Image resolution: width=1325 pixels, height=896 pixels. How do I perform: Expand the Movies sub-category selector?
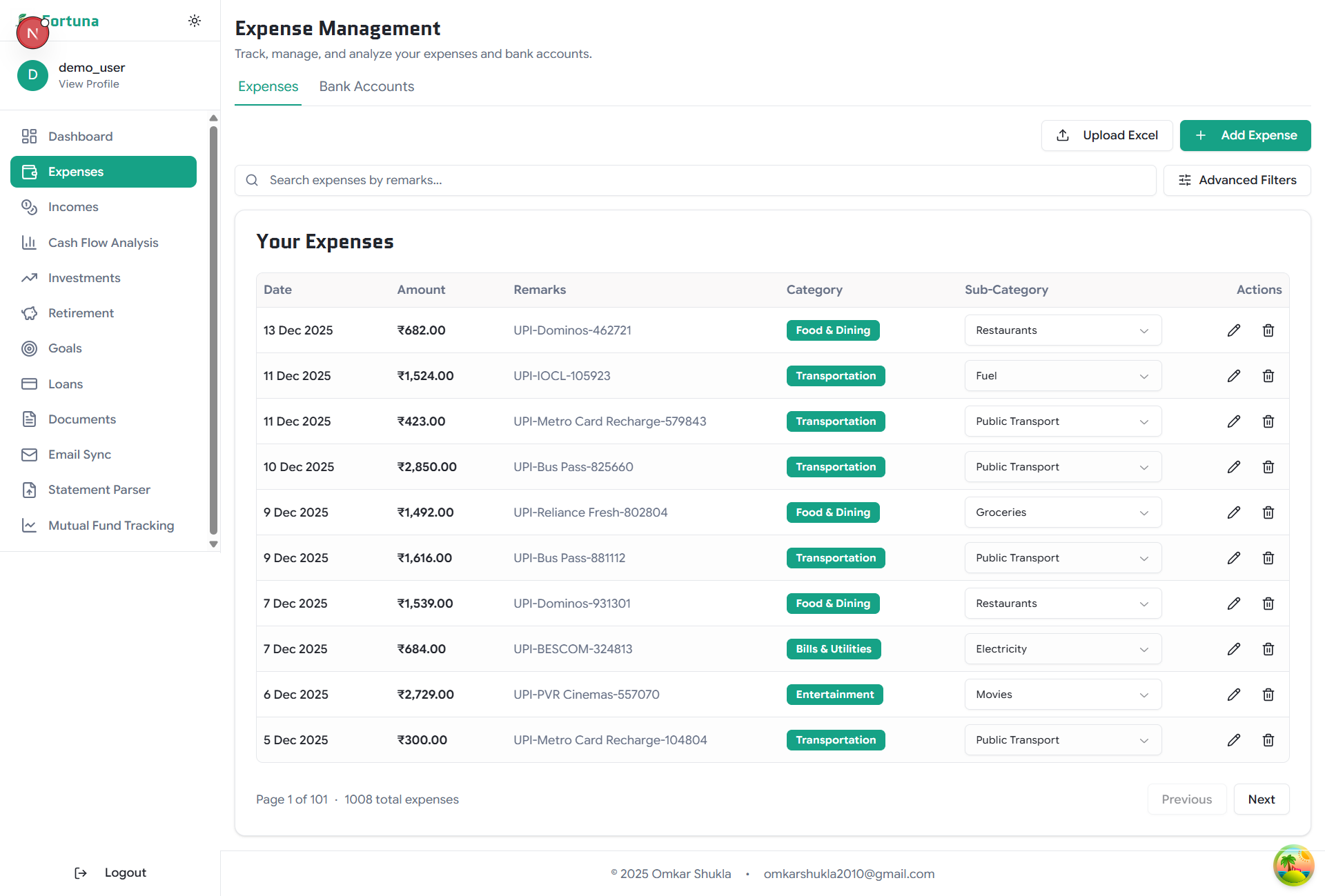pos(1062,695)
